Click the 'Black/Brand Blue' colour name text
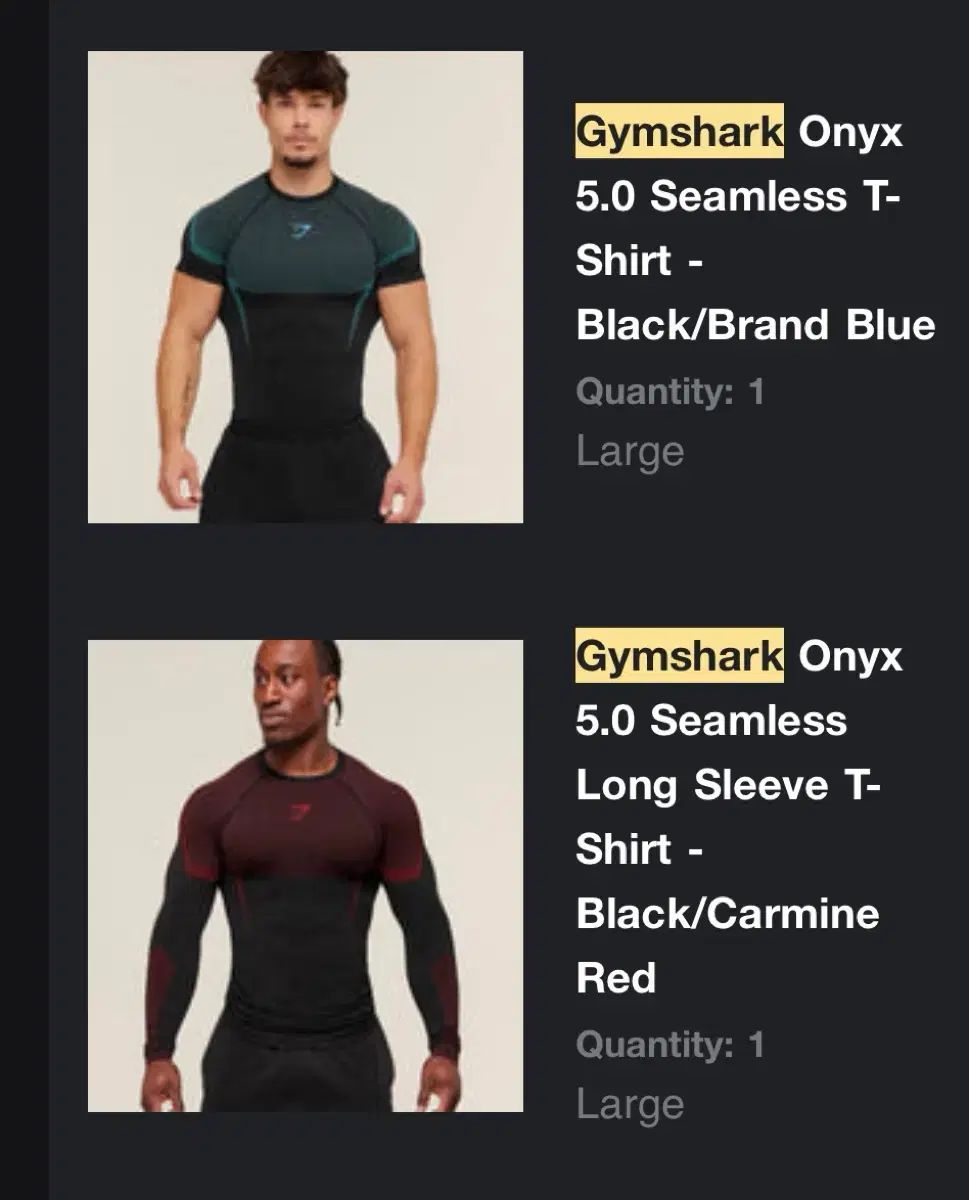The image size is (969, 1200). (x=756, y=325)
